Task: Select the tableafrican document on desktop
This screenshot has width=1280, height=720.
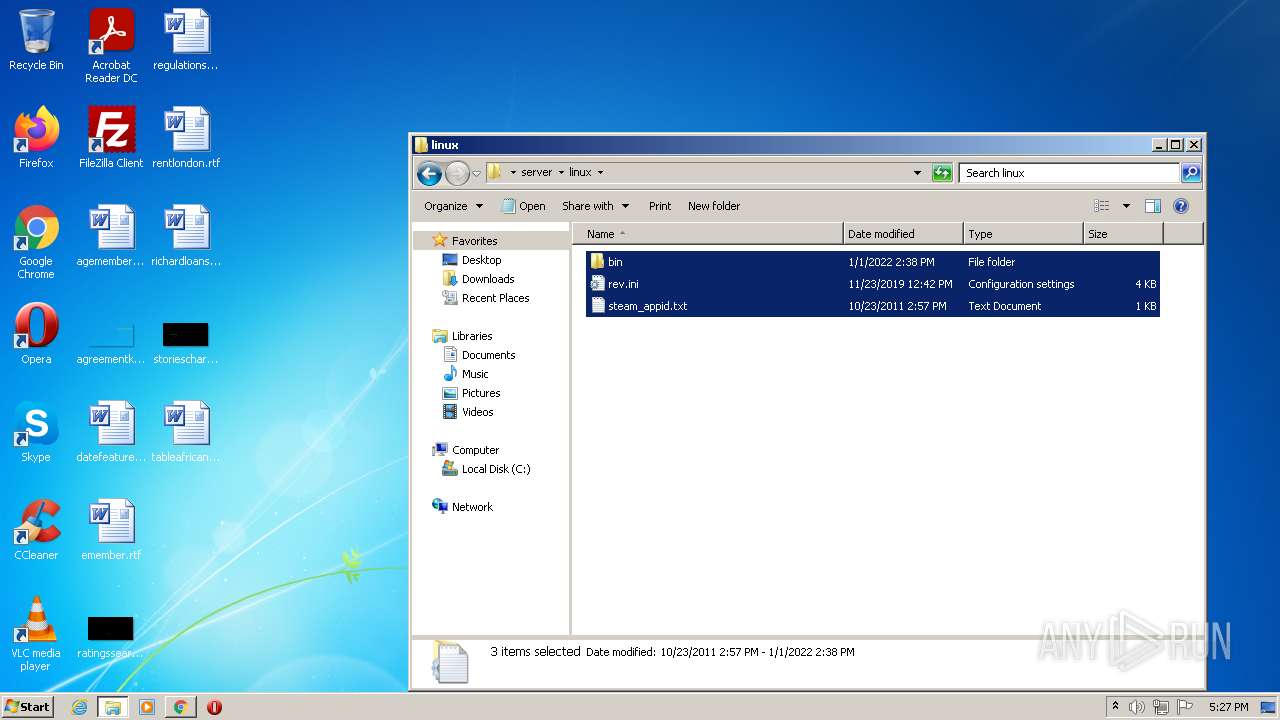Action: (x=186, y=432)
